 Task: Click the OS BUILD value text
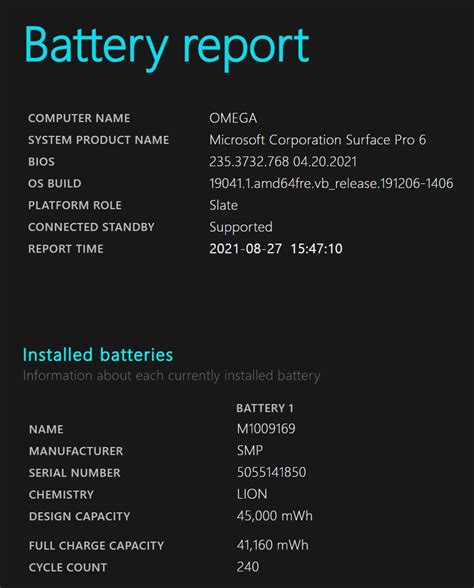click(x=331, y=183)
